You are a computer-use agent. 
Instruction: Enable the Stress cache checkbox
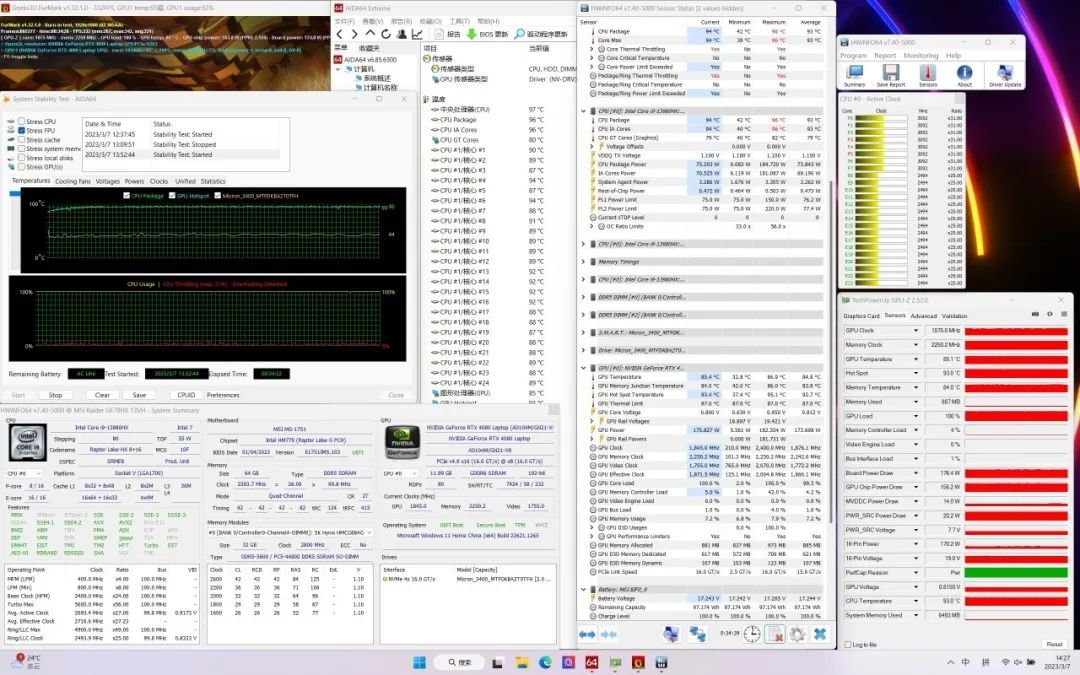pyautogui.click(x=21, y=139)
